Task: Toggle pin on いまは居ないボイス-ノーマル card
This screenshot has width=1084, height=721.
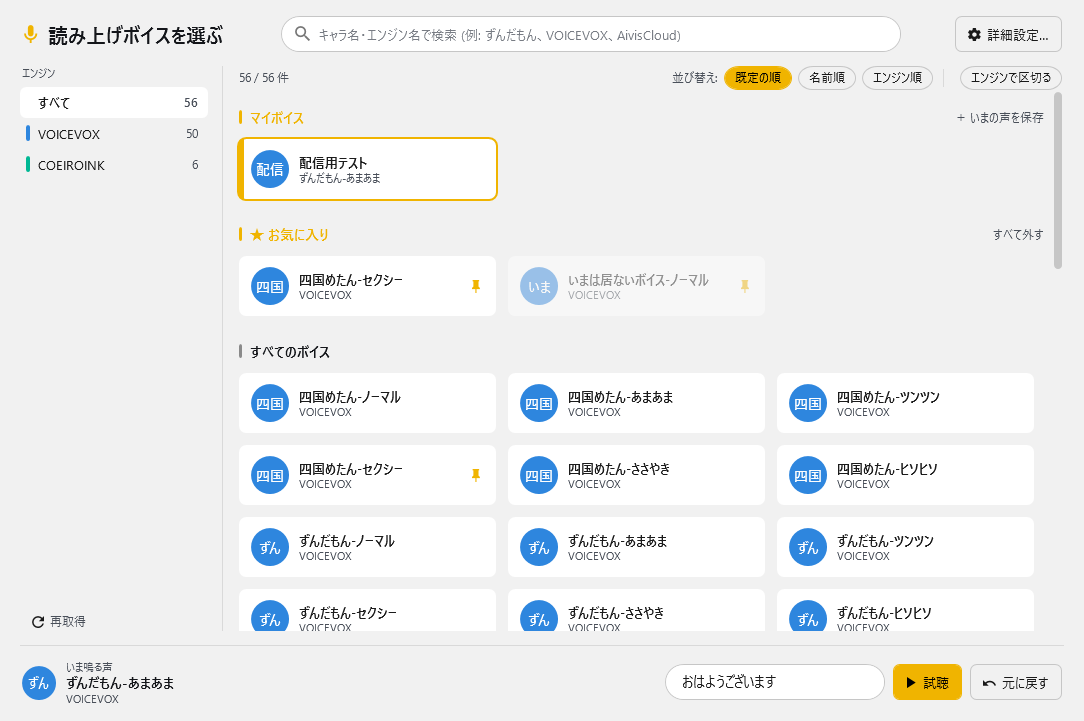Action: click(745, 286)
